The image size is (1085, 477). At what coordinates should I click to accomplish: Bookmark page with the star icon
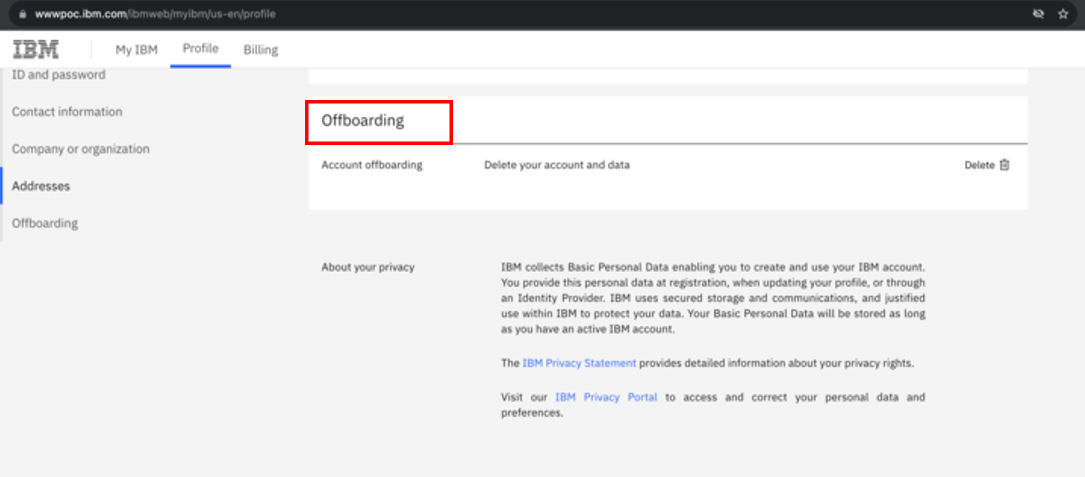pyautogui.click(x=1063, y=14)
